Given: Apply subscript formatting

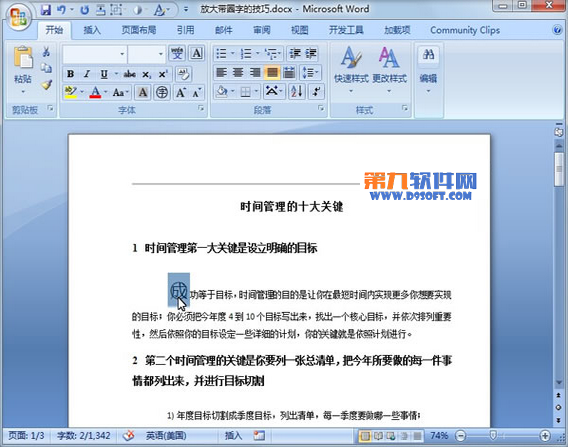Looking at the screenshot, I should (146, 74).
